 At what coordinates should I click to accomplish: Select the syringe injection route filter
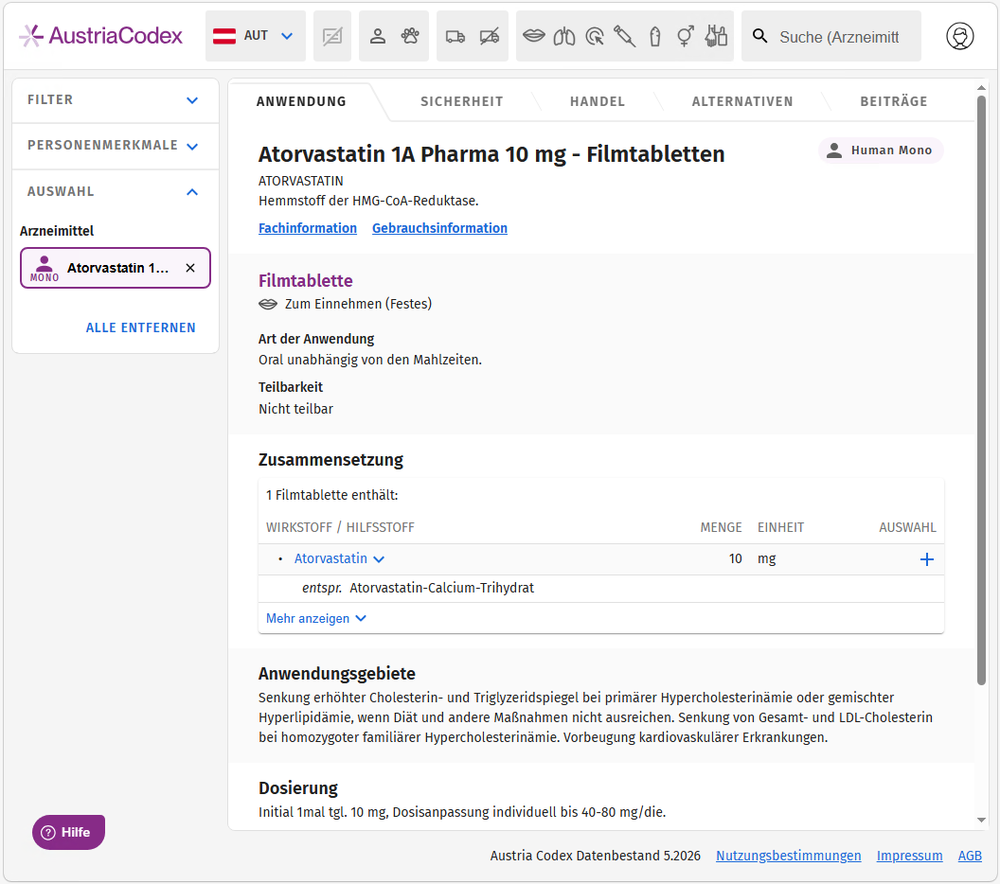click(x=624, y=36)
